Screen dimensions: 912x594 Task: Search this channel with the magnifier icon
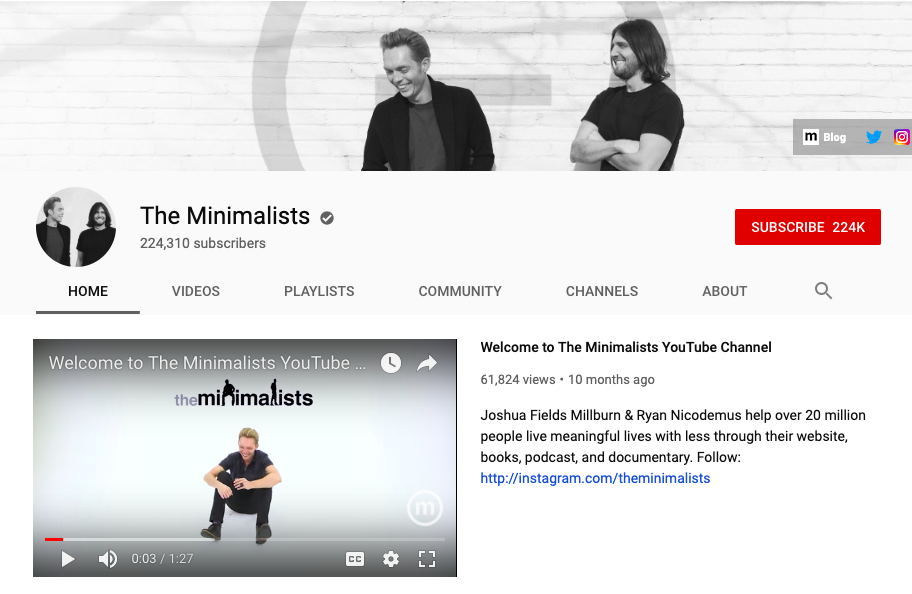coord(823,290)
